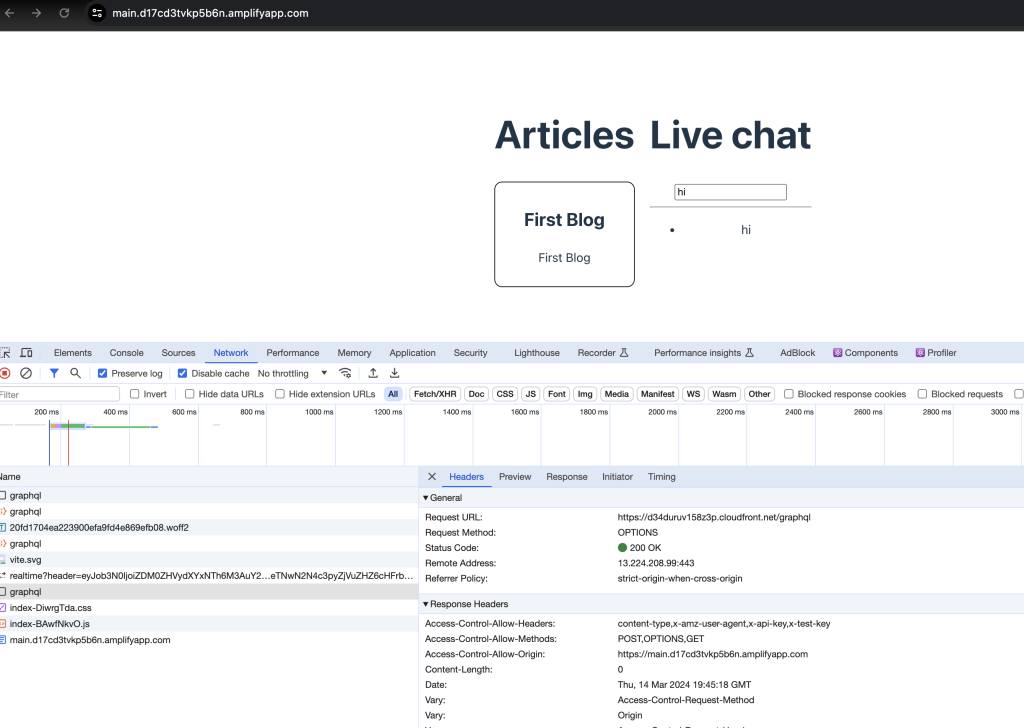Import HAR file upload icon
Screen dimensions: 1024x728
coord(373,373)
